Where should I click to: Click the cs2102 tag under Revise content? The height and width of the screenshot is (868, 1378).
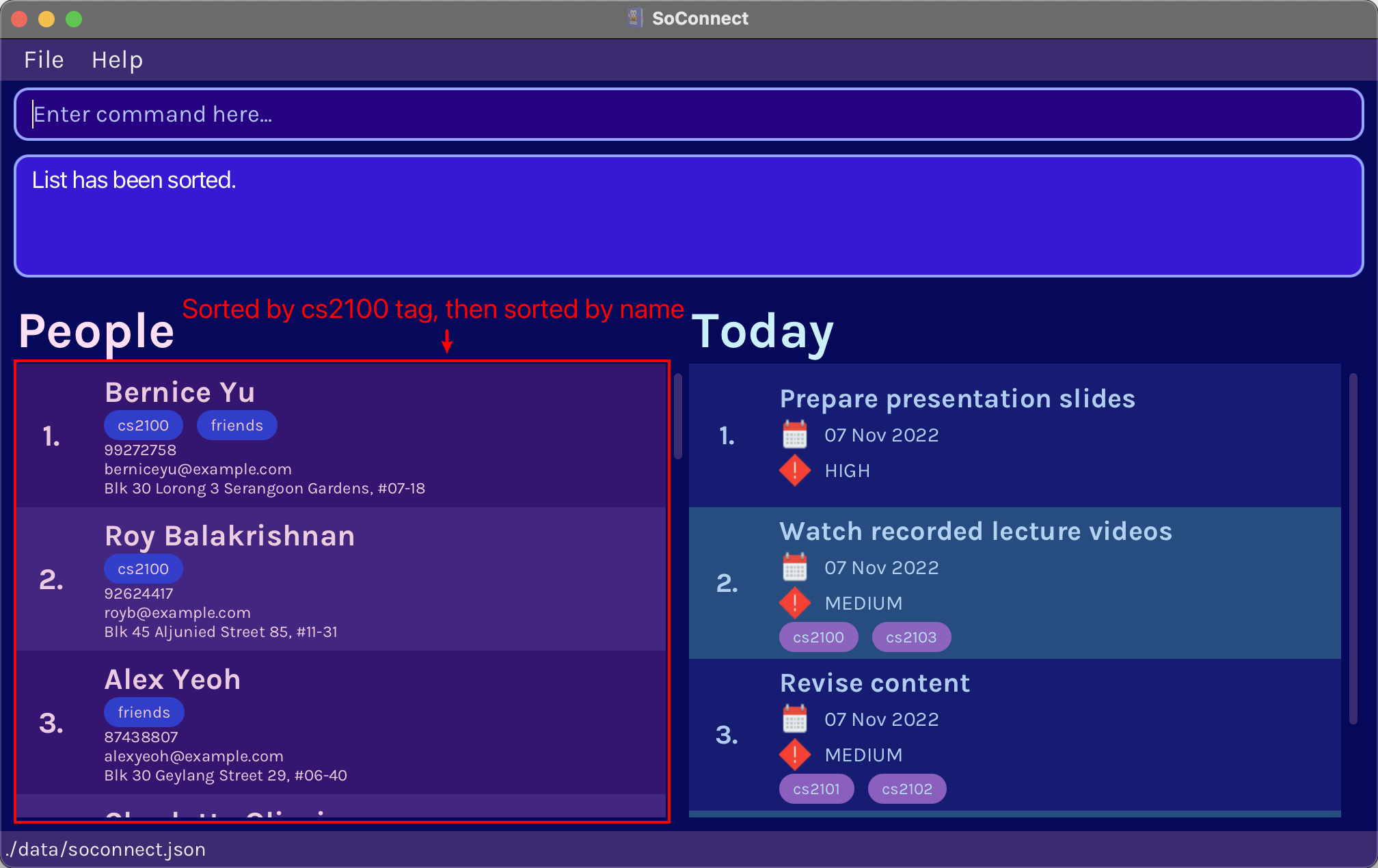(x=907, y=789)
